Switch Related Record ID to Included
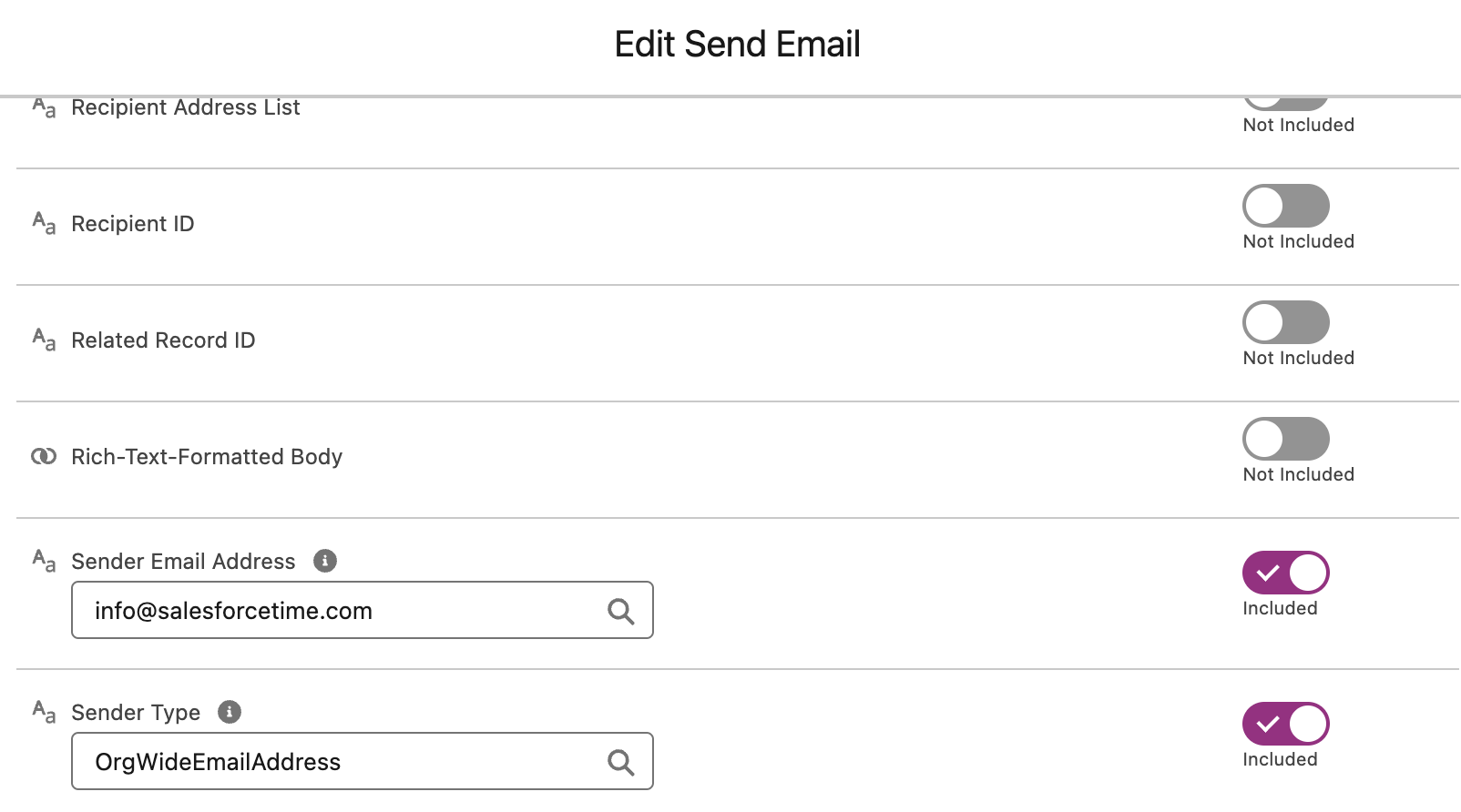 click(x=1284, y=323)
